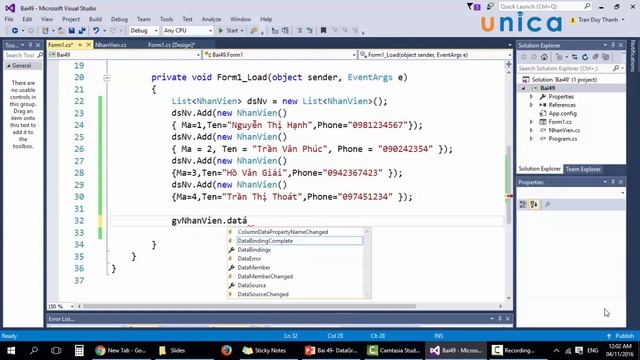640x360 pixels.
Task: Expand the Properties node in Solution Explorer
Action: [531, 97]
